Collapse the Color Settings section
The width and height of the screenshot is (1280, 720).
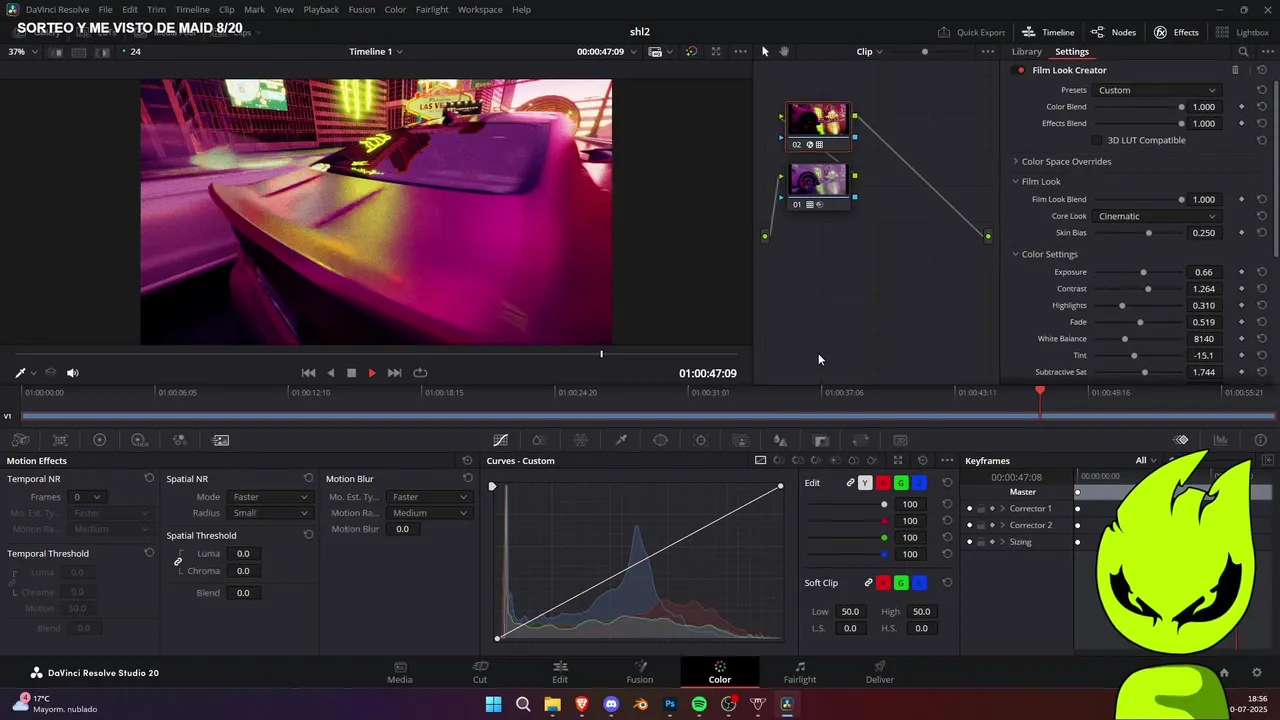tap(1015, 254)
